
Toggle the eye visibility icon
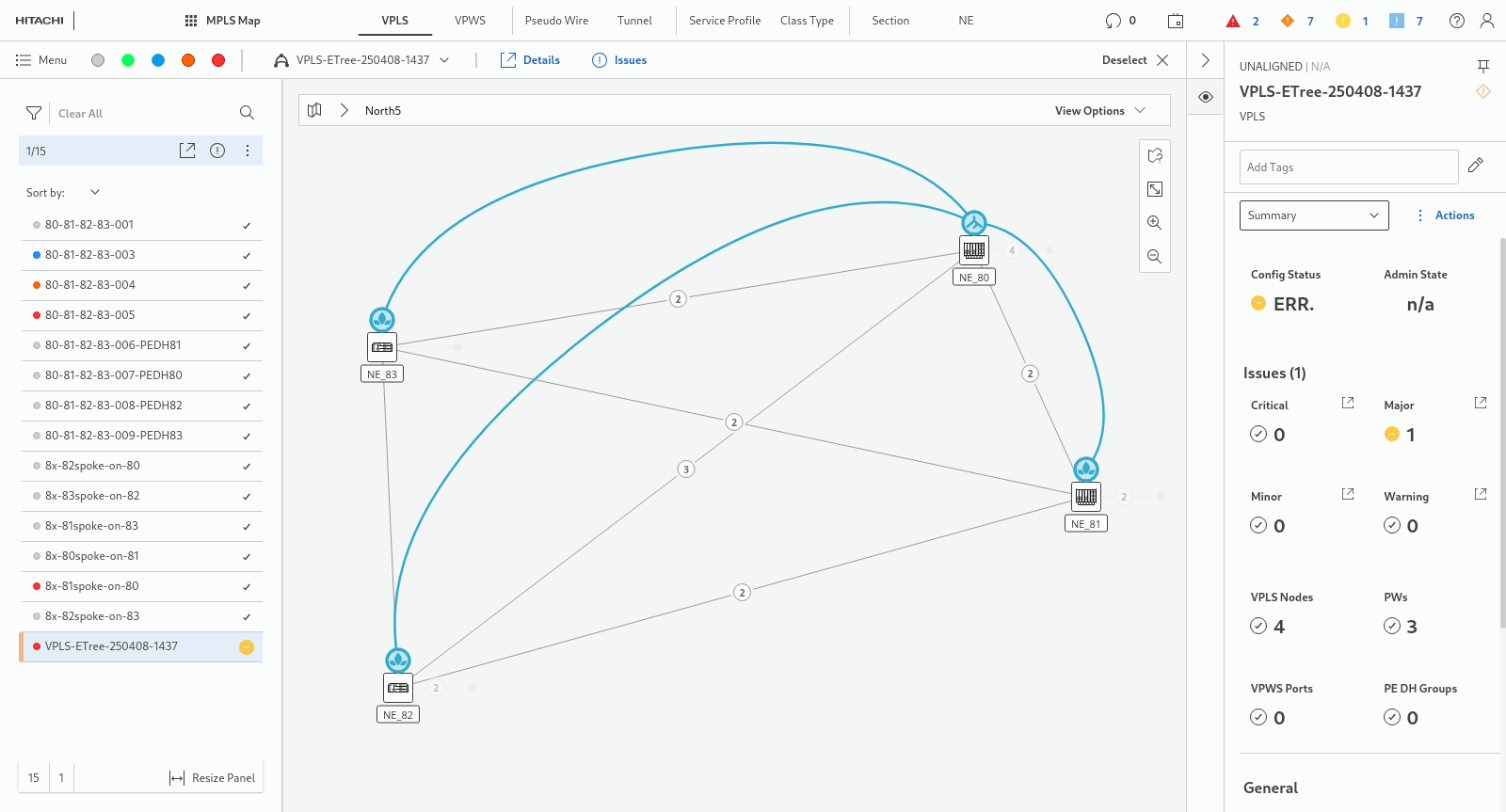[1206, 97]
